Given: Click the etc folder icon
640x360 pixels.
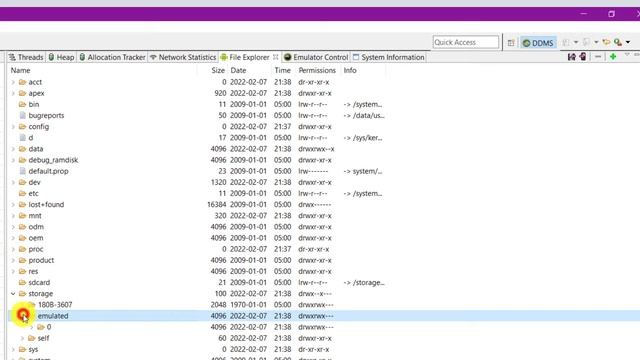Looking at the screenshot, I should coord(22,193).
